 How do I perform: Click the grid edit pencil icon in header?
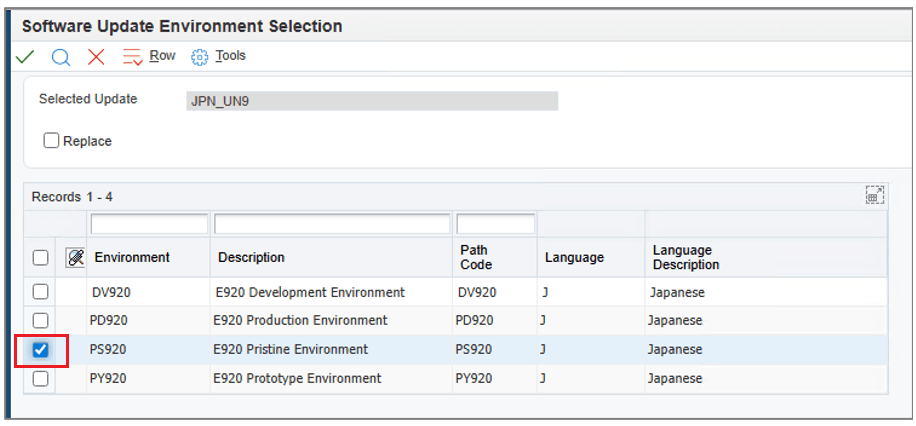pyautogui.click(x=75, y=257)
